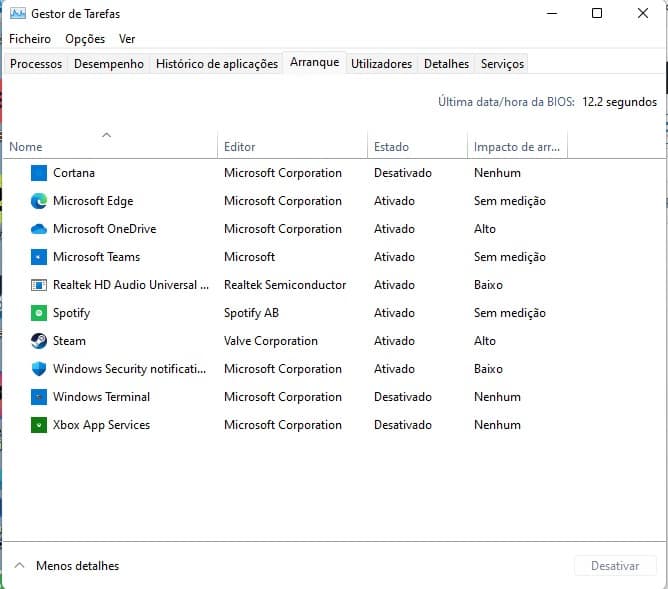This screenshot has width=668, height=589.
Task: Click the 12.2 segundos BIOS time value
Action: (619, 102)
